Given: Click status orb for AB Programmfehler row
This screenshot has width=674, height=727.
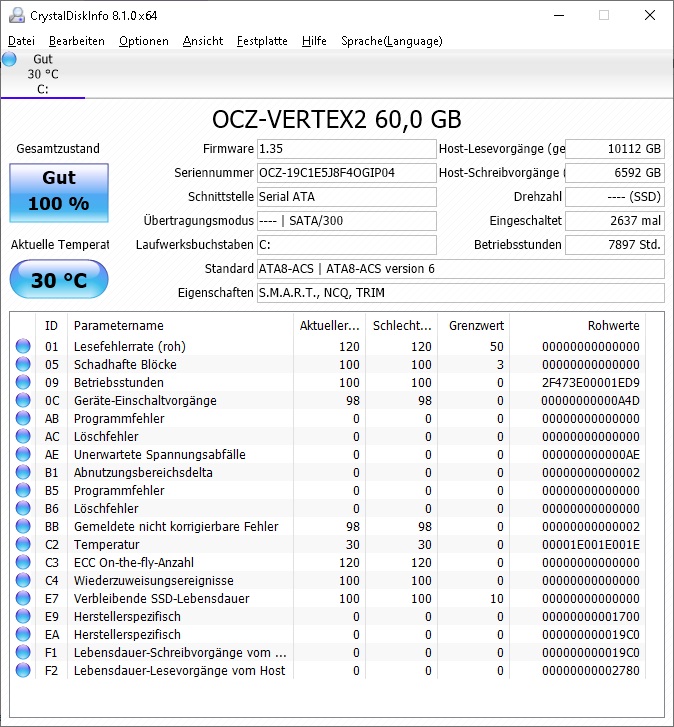Looking at the screenshot, I should [23, 418].
